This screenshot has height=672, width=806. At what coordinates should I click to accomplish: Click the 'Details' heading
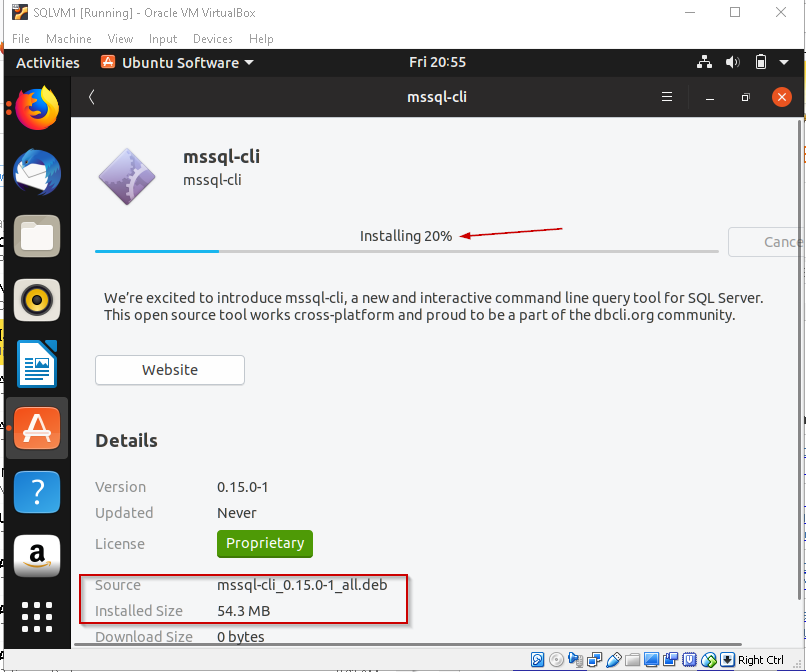pyautogui.click(x=126, y=441)
